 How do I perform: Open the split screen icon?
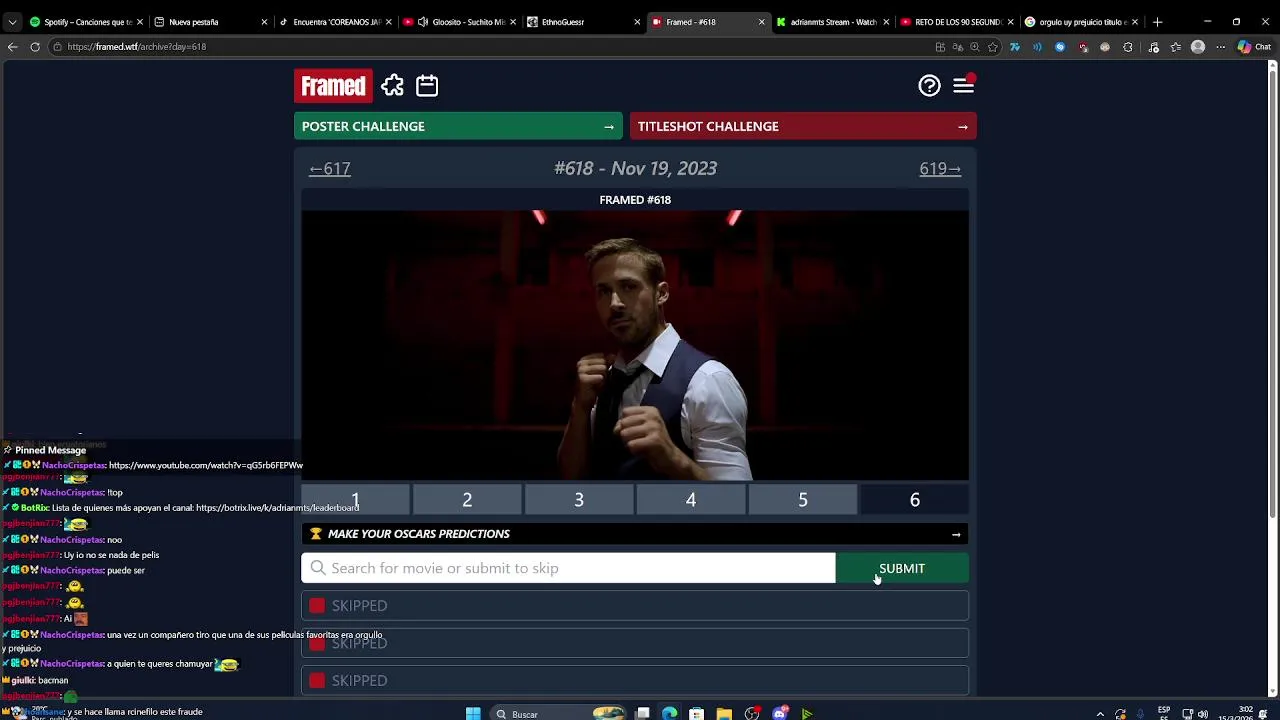coord(940,47)
